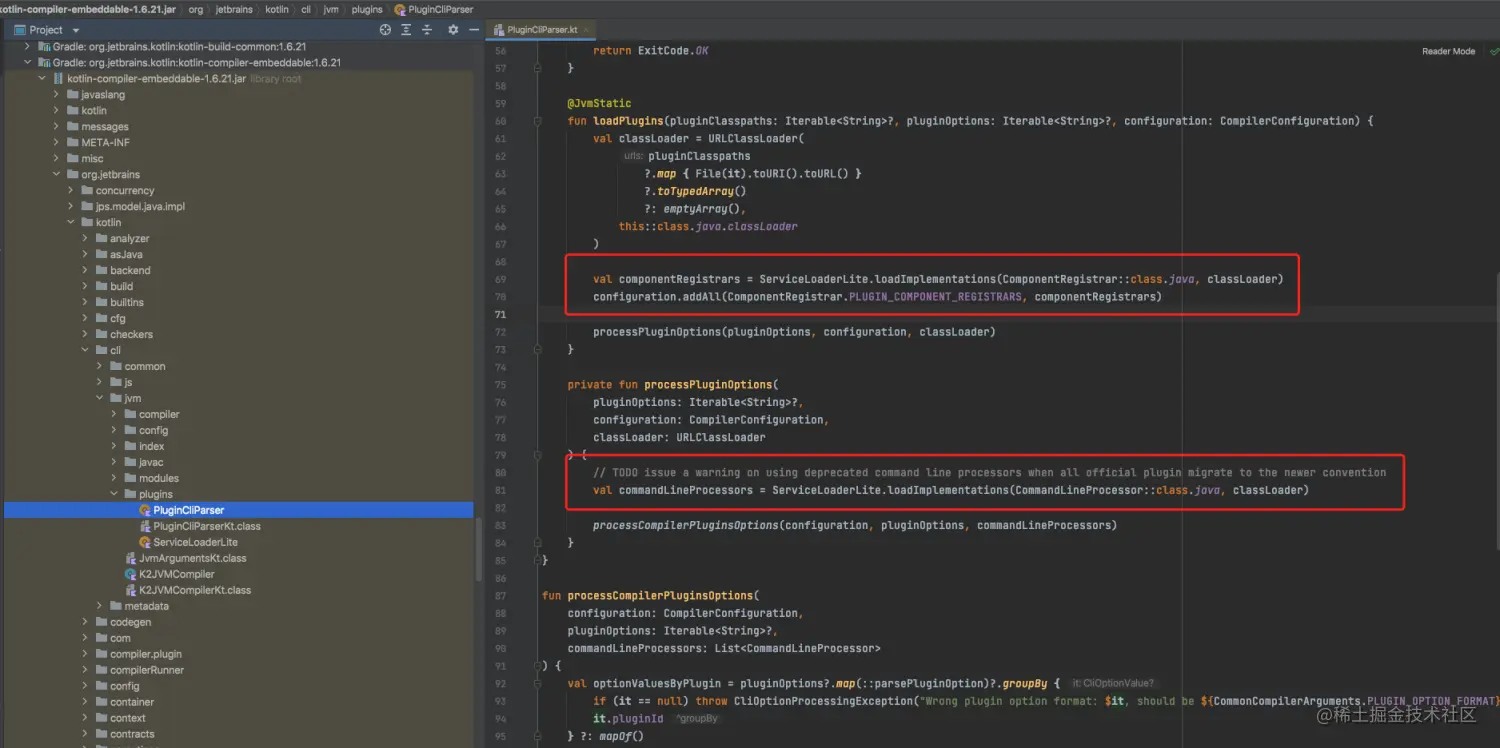Click the ServiceLoaderLite class icon in tree
Screen dimensions: 1500x748
pos(145,542)
